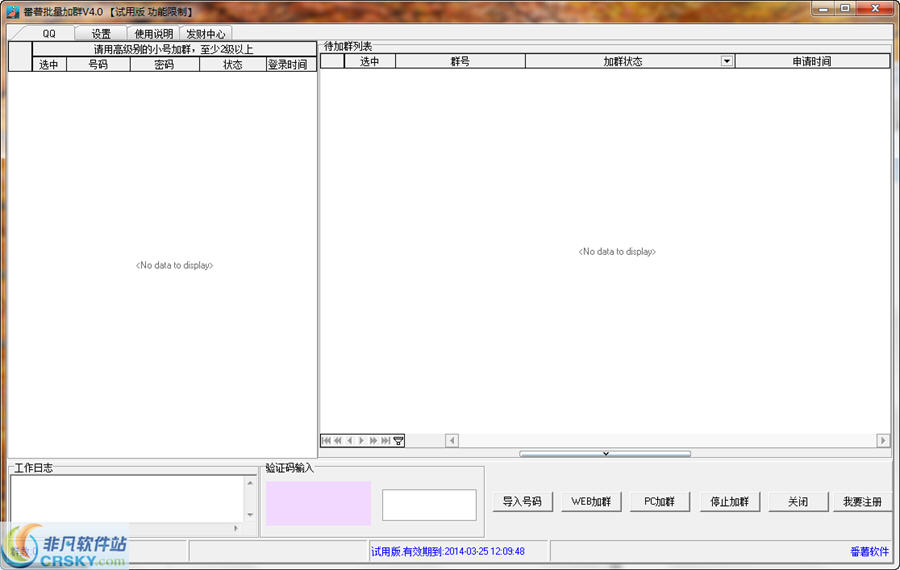Click the first record navigator icon
The width and height of the screenshot is (900, 570).
(326, 441)
